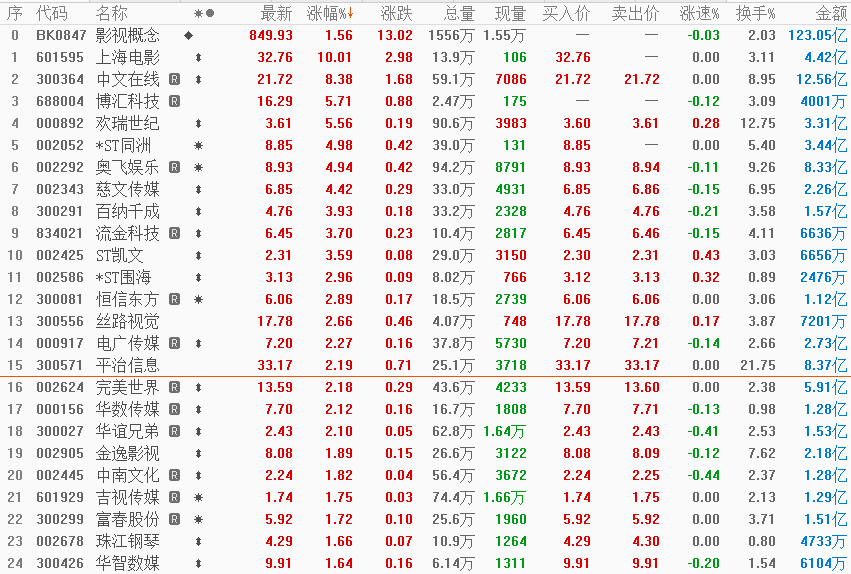Click the 序 column header
Image resolution: width=851 pixels, height=574 pixels.
(15, 13)
